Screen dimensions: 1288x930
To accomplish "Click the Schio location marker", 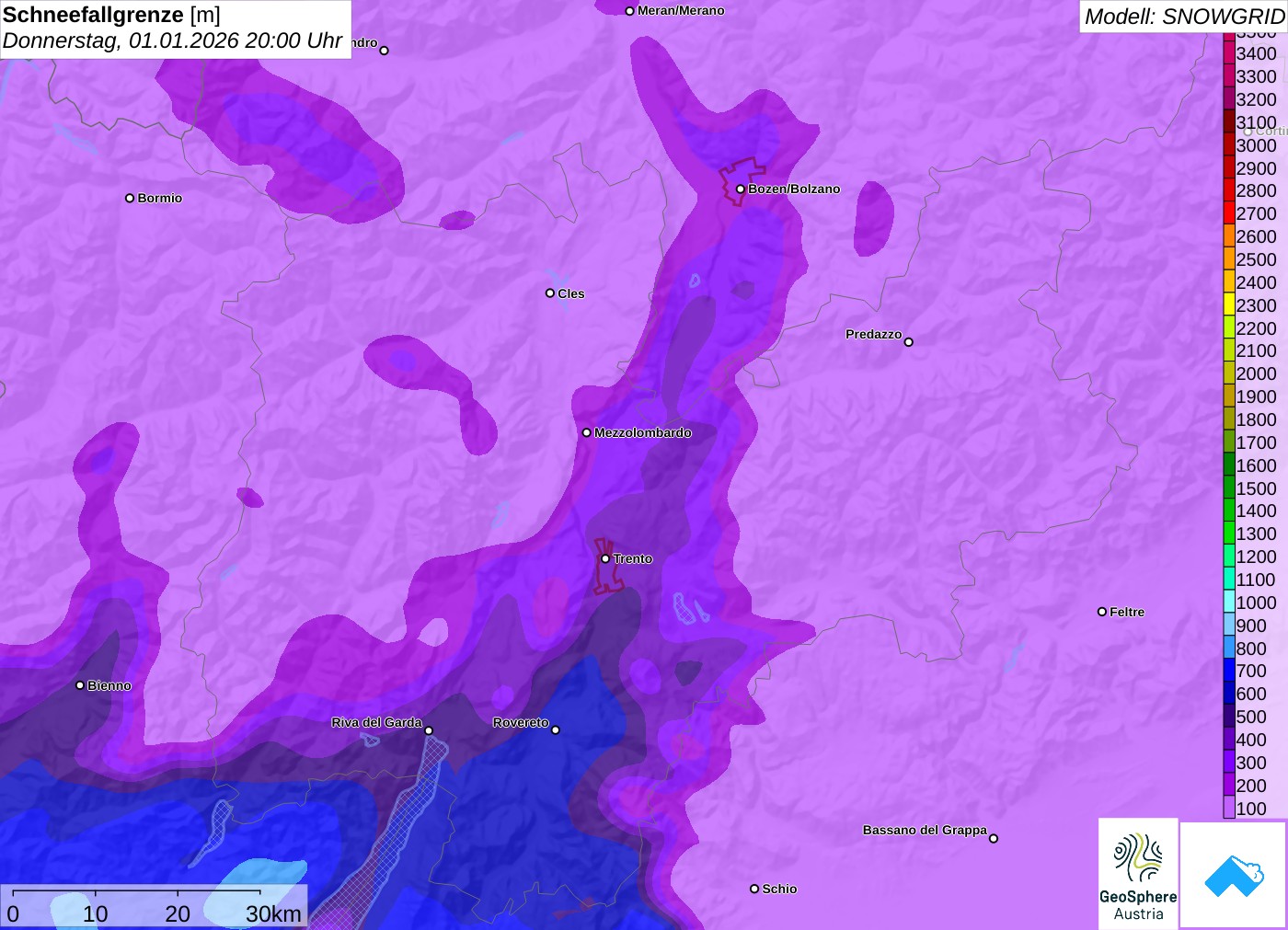I will pos(754,889).
